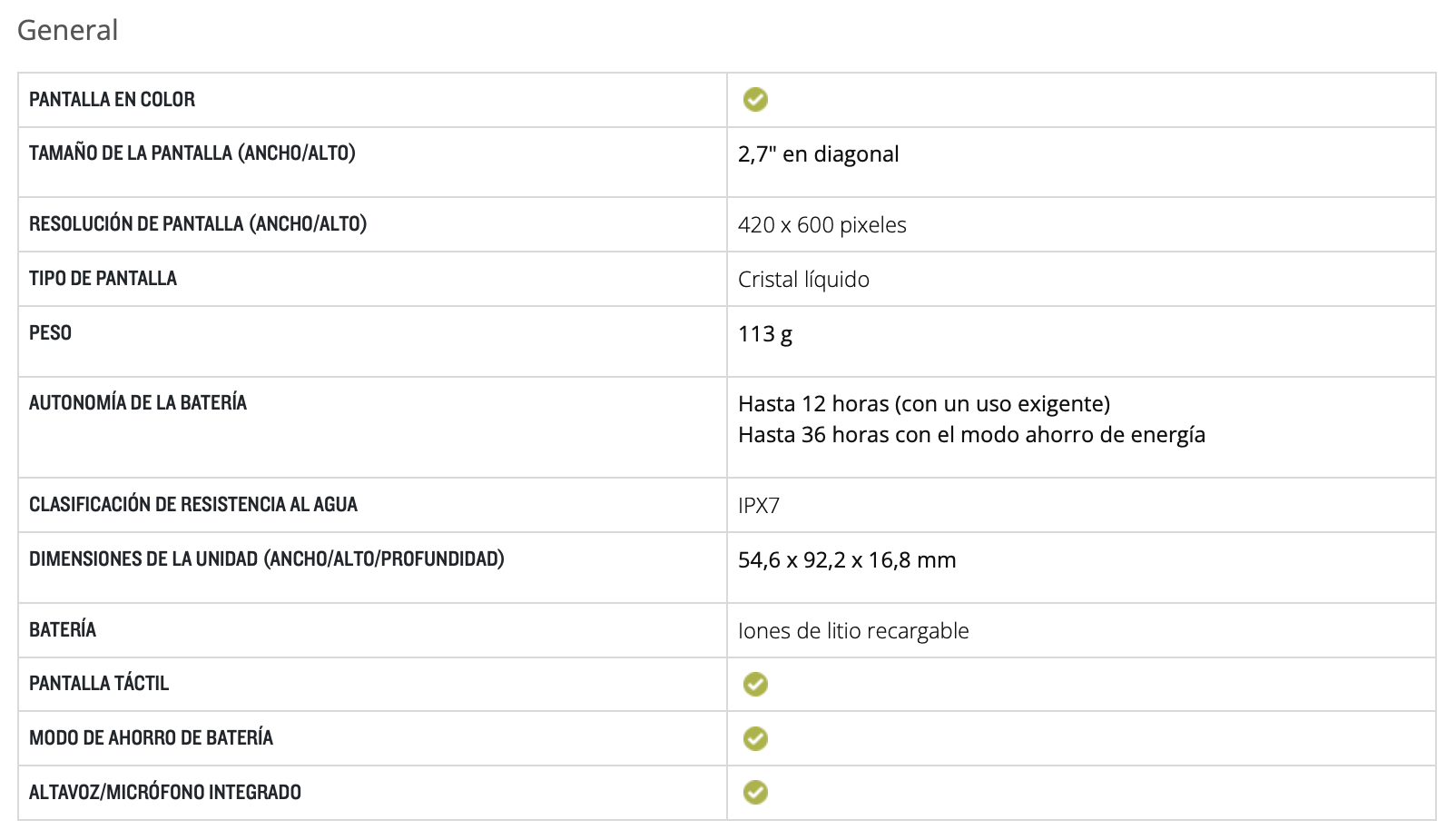Screen dimensions: 1456x830
Task: Click the Altavoz/Micrófono integrado checkmark icon
Action: pos(755,793)
